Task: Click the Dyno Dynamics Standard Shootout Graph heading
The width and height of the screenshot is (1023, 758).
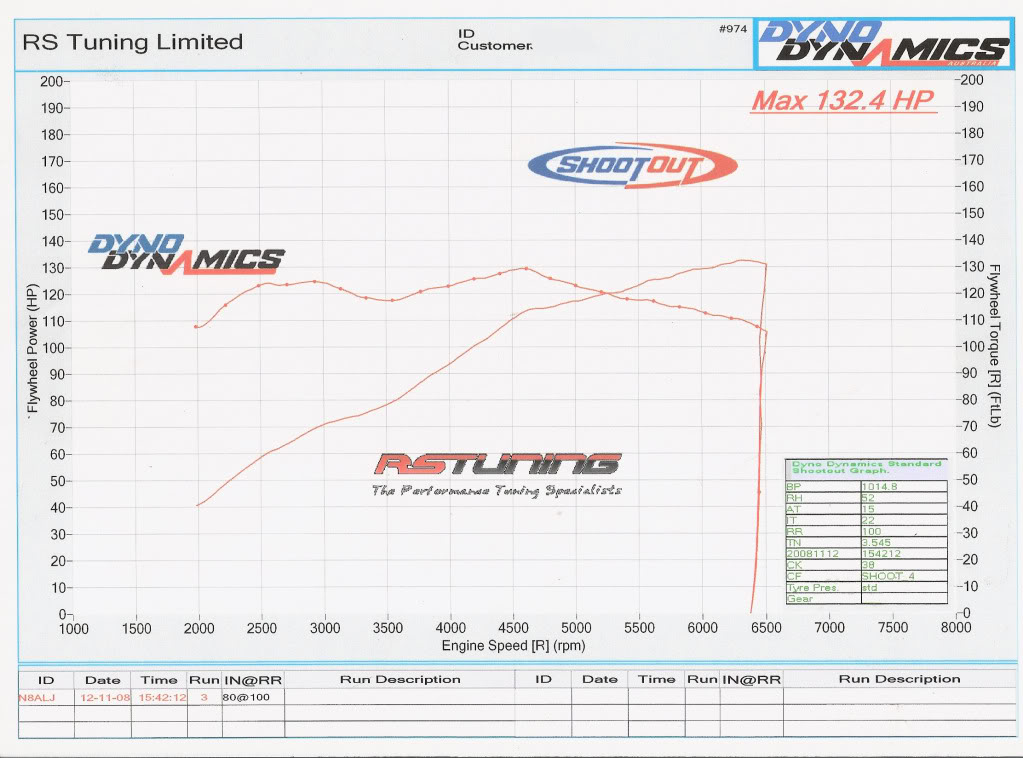Action: coord(866,467)
